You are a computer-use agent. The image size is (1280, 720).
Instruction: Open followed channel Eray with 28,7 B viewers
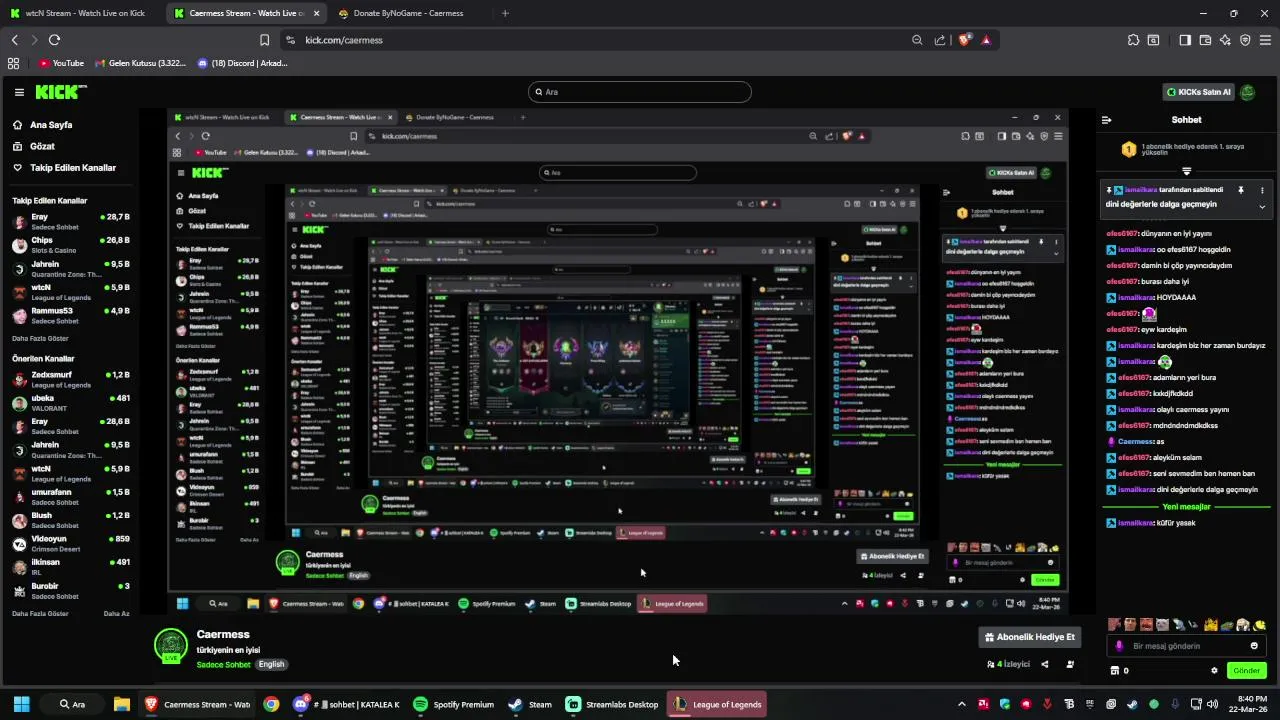[x=70, y=221]
